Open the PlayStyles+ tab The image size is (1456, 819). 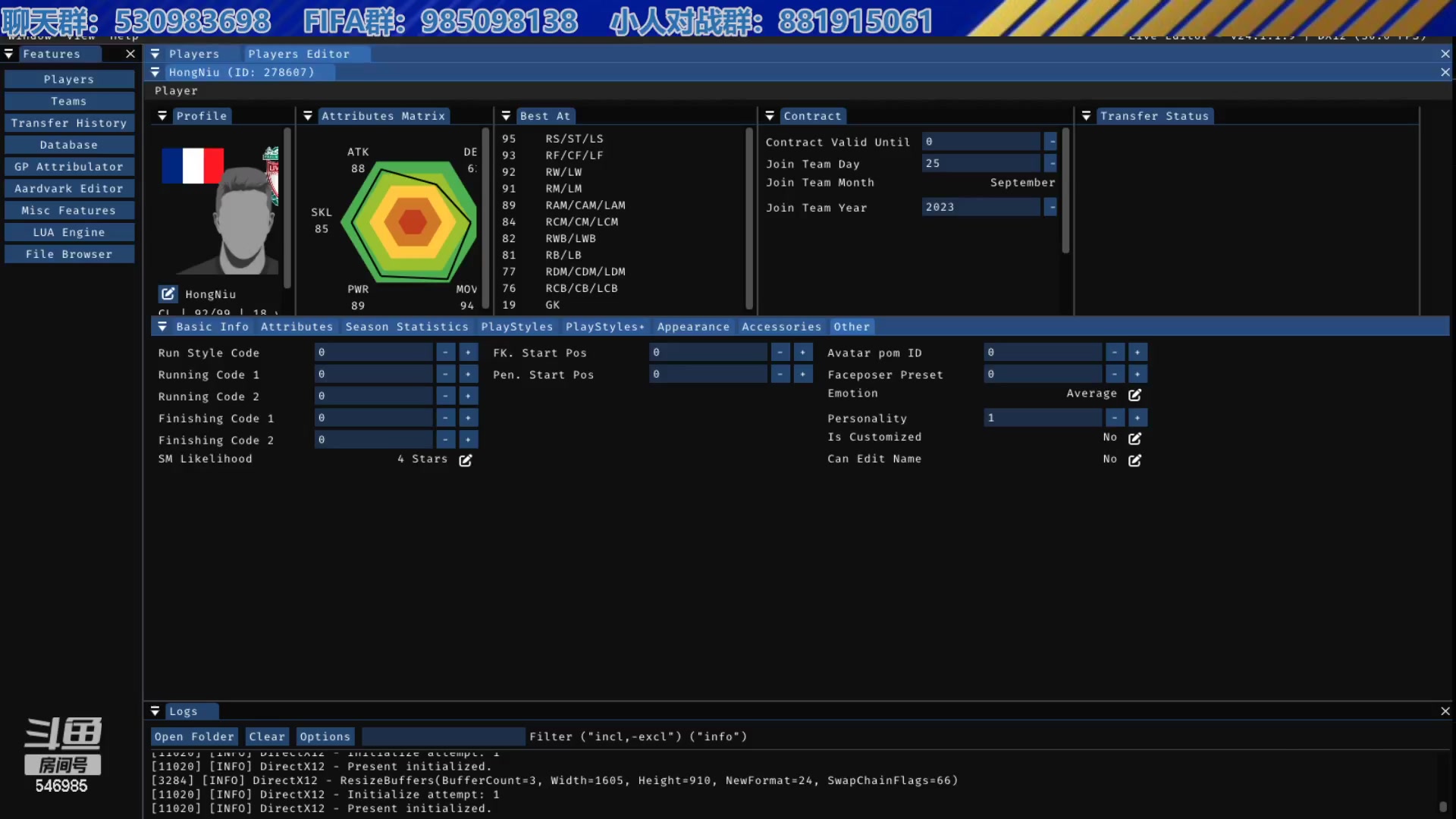(605, 327)
